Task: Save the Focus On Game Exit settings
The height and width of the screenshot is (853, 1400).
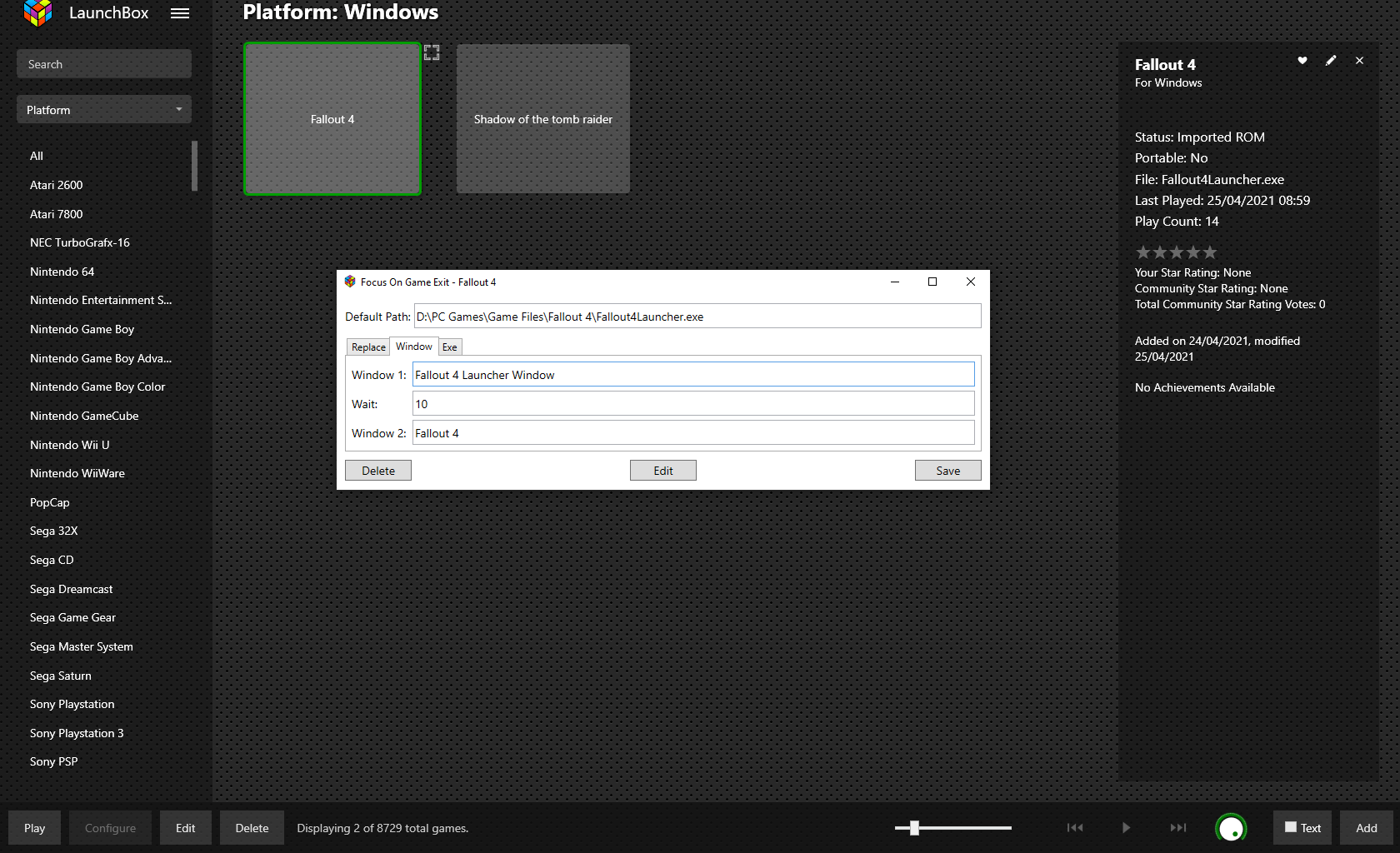Action: click(x=948, y=471)
